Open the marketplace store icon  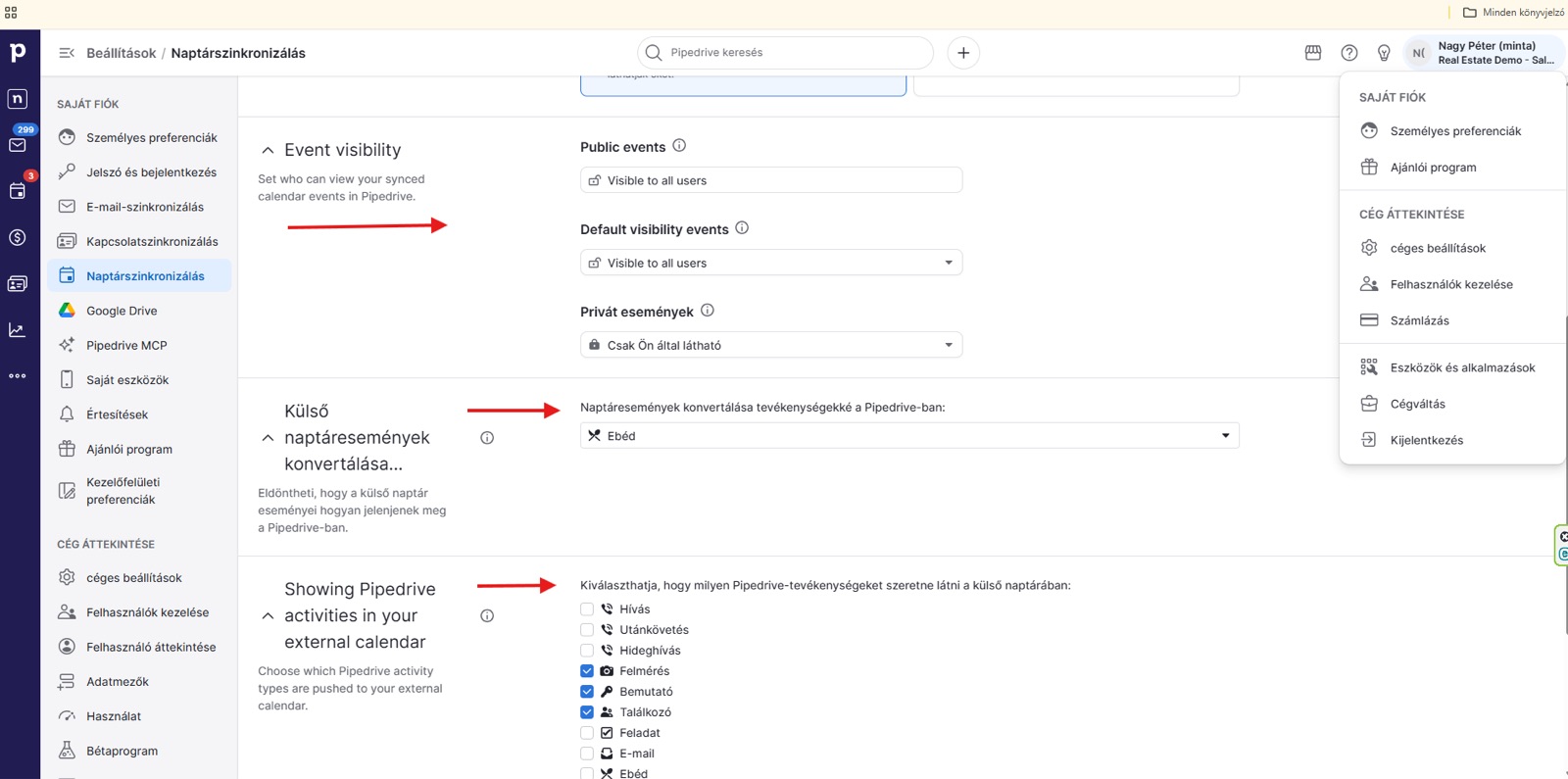[x=1313, y=53]
